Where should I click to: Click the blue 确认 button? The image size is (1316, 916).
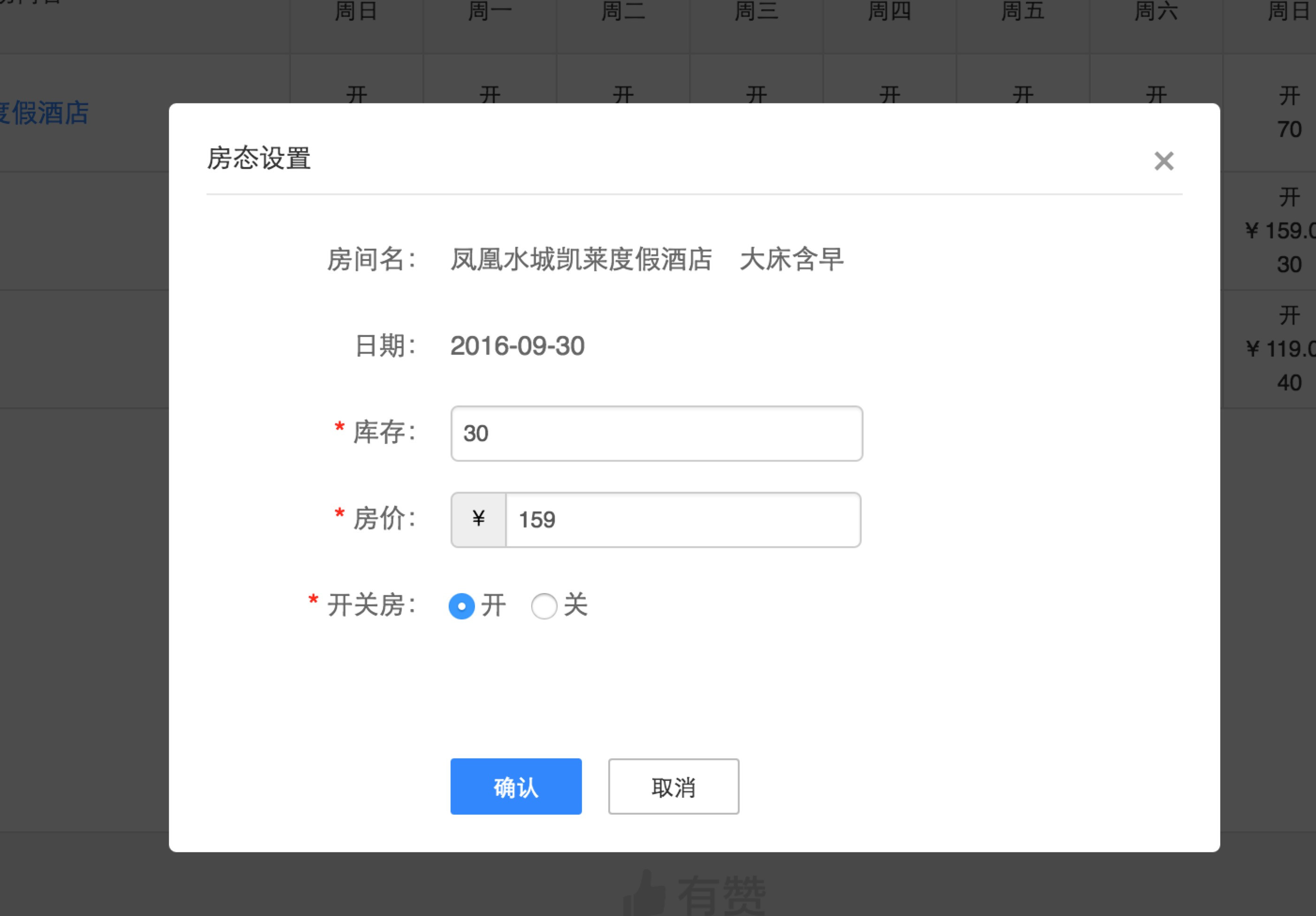tap(516, 786)
